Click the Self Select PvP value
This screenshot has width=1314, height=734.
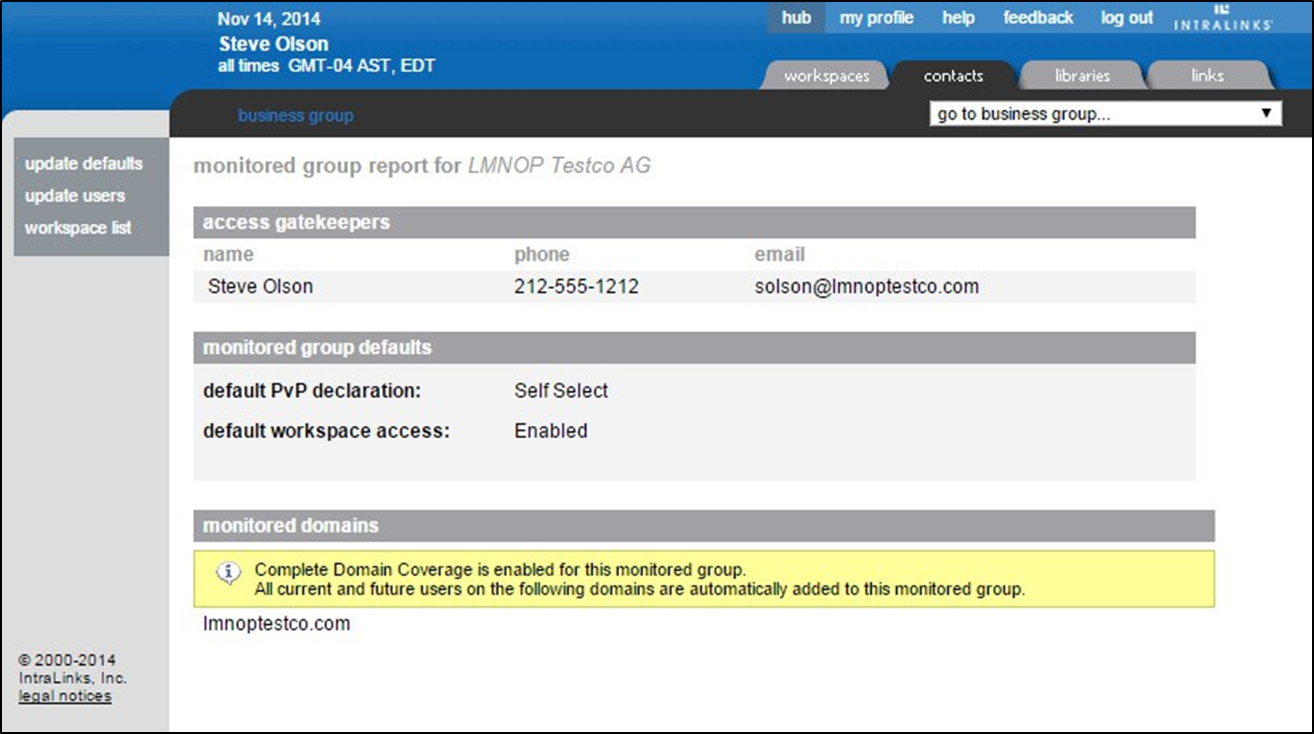pos(561,391)
